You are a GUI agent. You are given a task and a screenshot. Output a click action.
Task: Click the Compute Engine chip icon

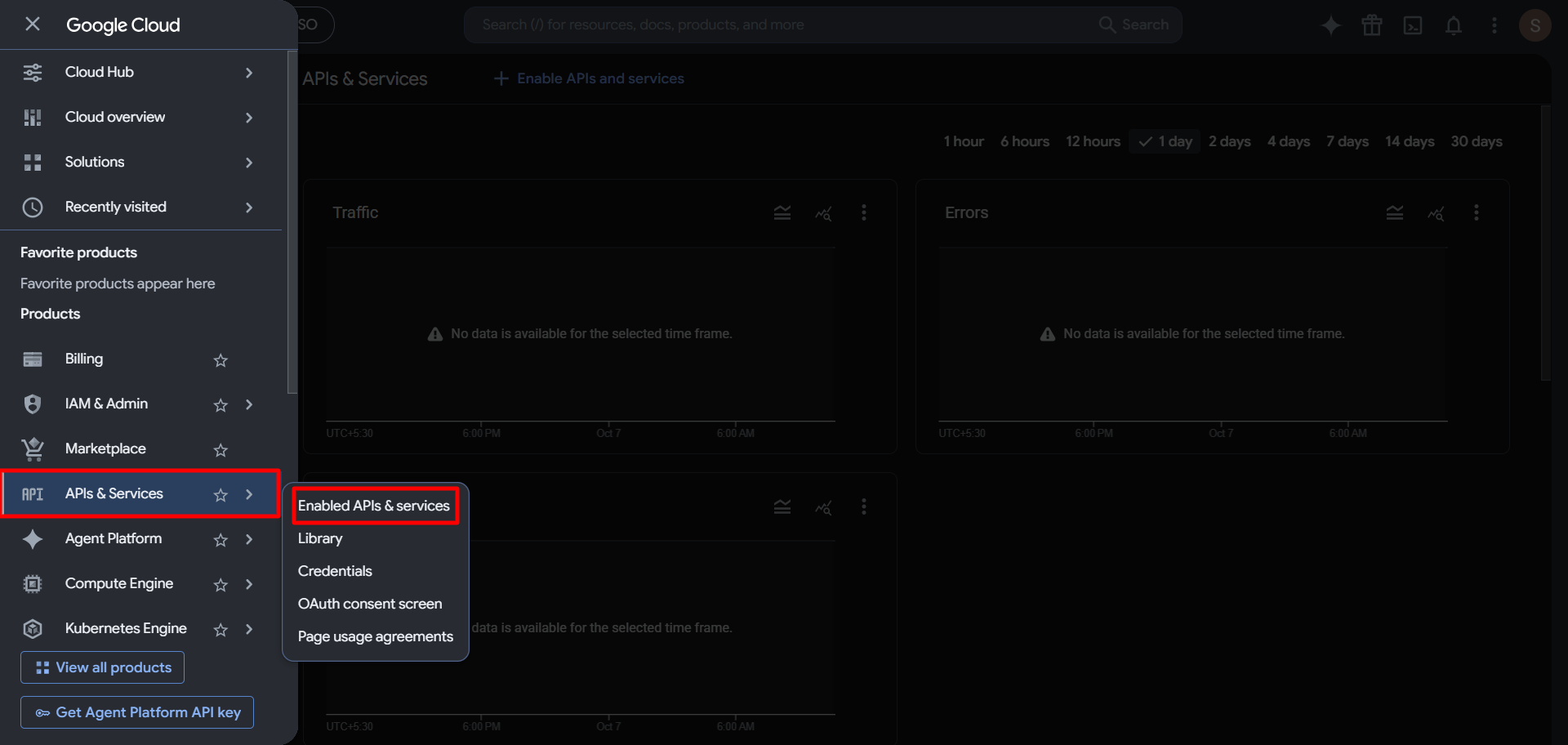(x=33, y=584)
